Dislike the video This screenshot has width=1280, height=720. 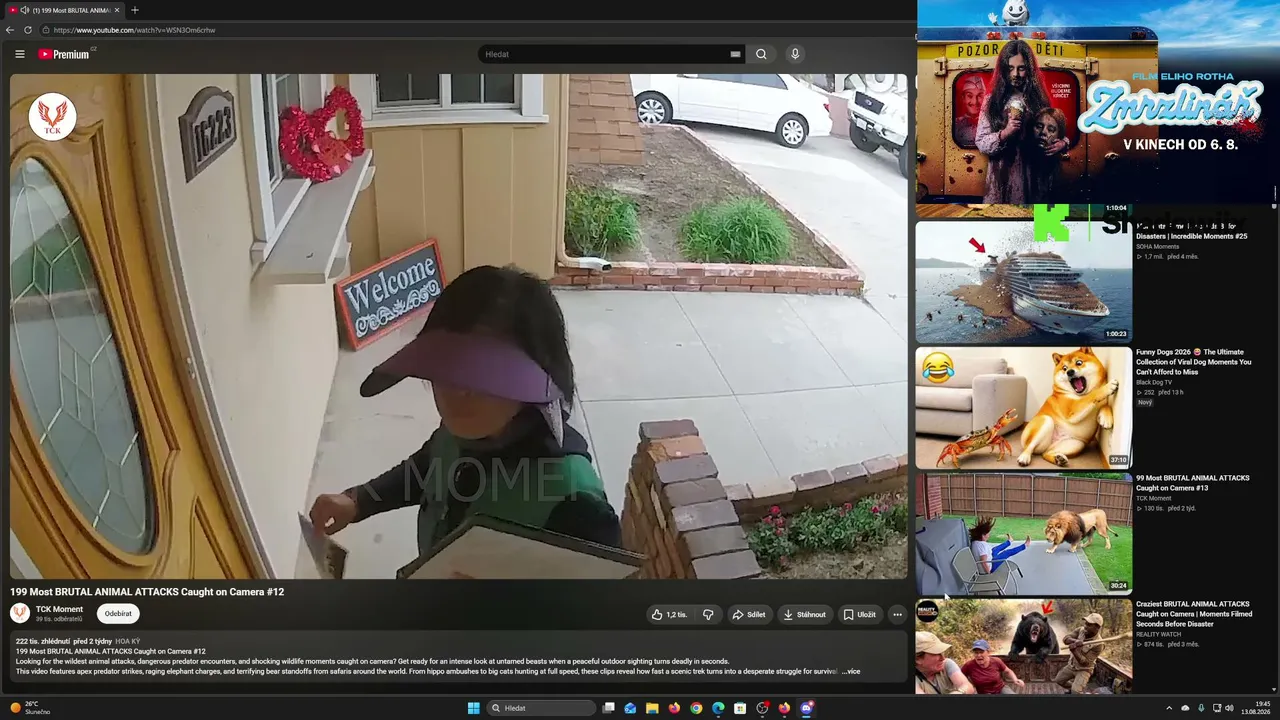[x=708, y=615]
